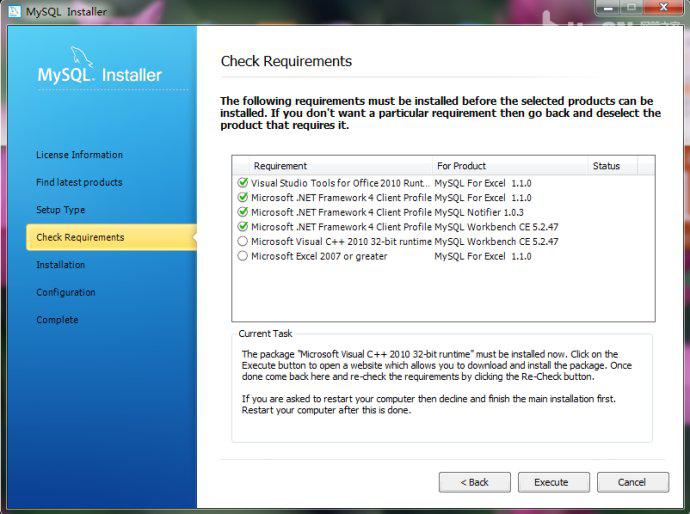
Task: Open the Installation step in sidebar
Action: (61, 265)
